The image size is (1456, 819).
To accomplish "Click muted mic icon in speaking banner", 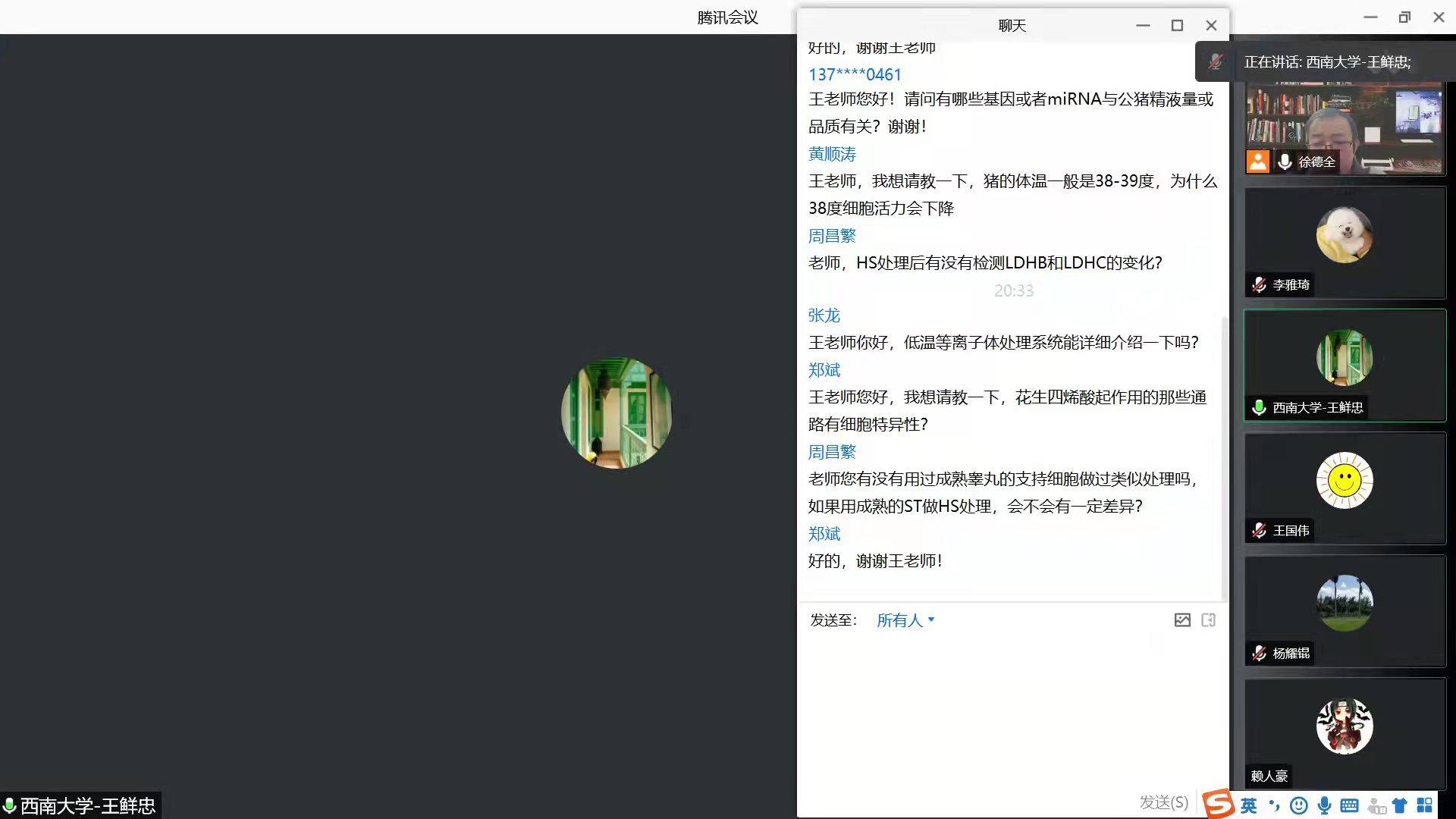I will pos(1216,62).
